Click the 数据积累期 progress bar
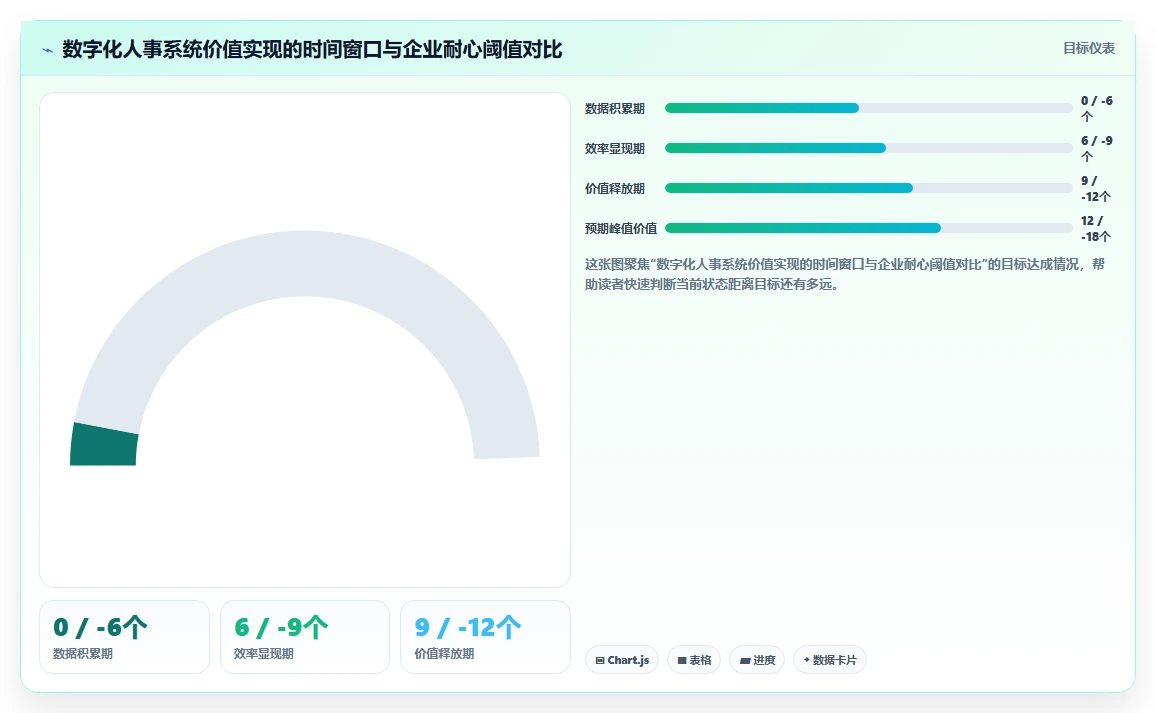This screenshot has height=713, width=1156. pos(868,108)
